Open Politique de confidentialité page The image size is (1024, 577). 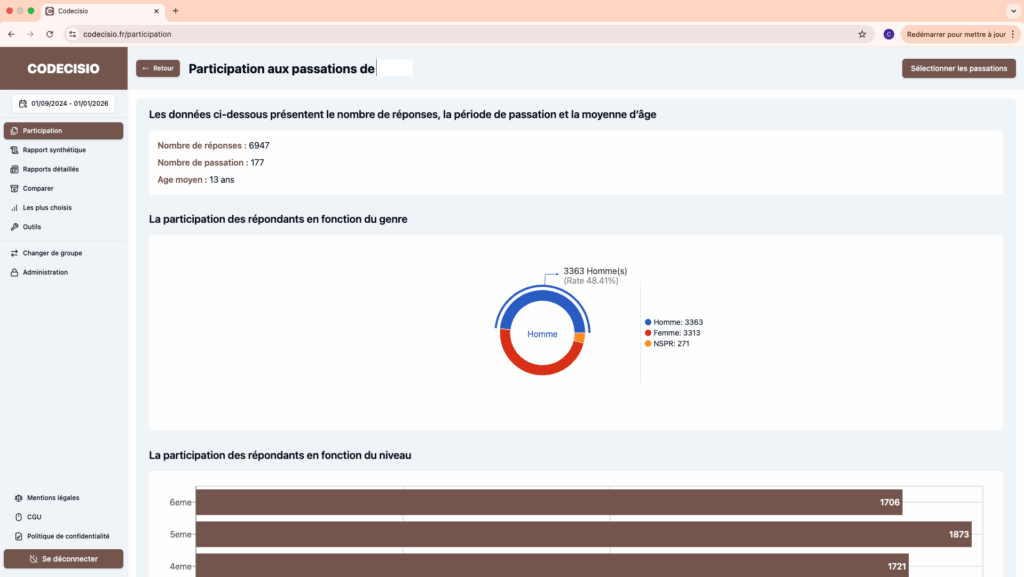[68, 536]
